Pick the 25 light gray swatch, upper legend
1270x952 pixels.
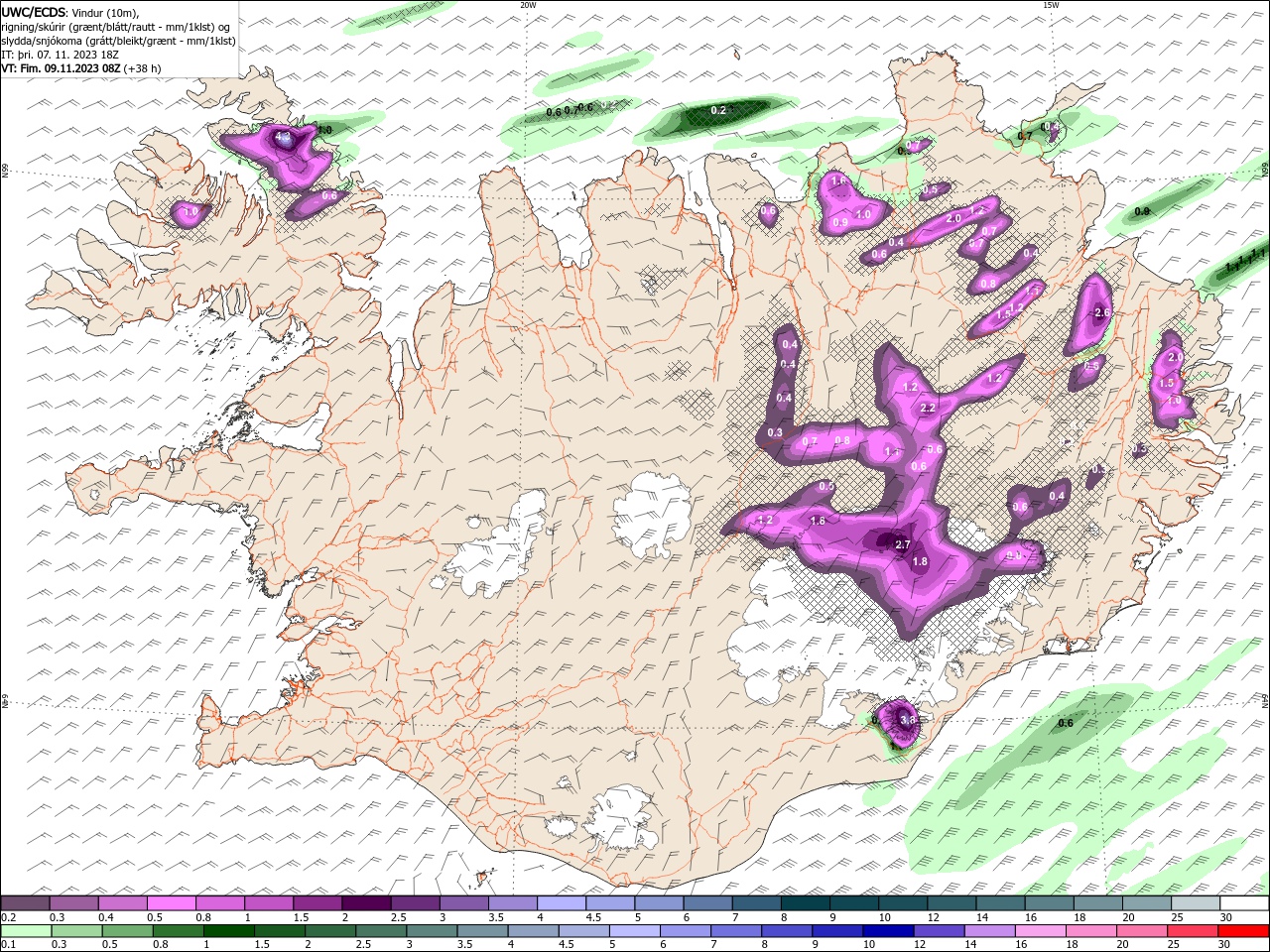tap(1194, 903)
